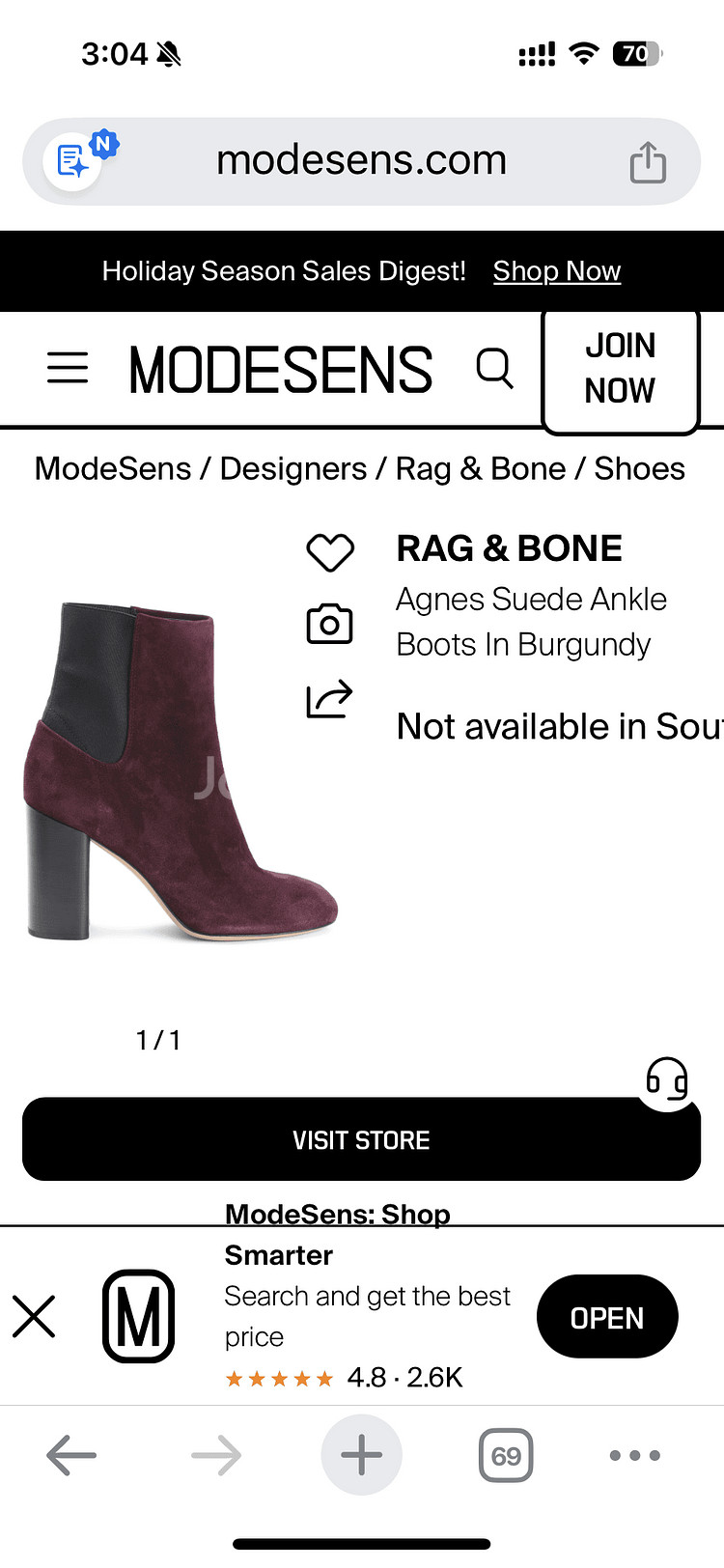Open a new tab with the plus icon
The width and height of the screenshot is (724, 1568).
tap(361, 1455)
